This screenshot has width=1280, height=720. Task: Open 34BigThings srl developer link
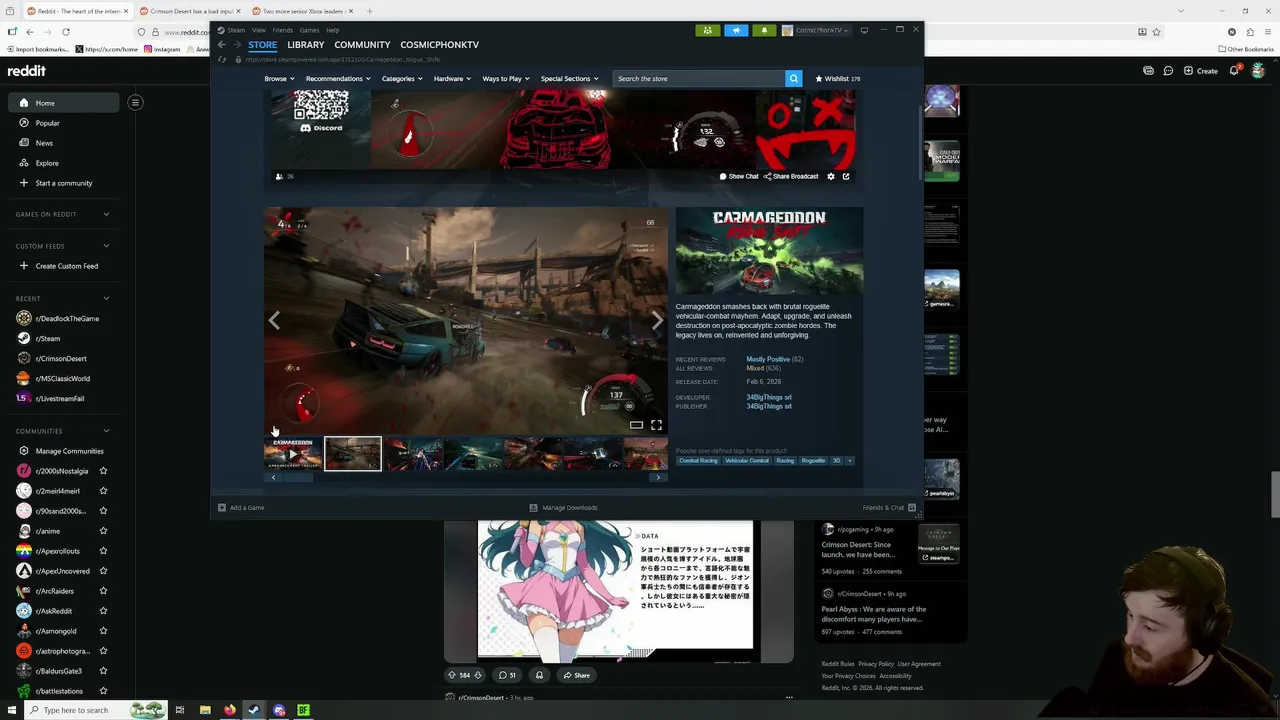[x=768, y=397]
